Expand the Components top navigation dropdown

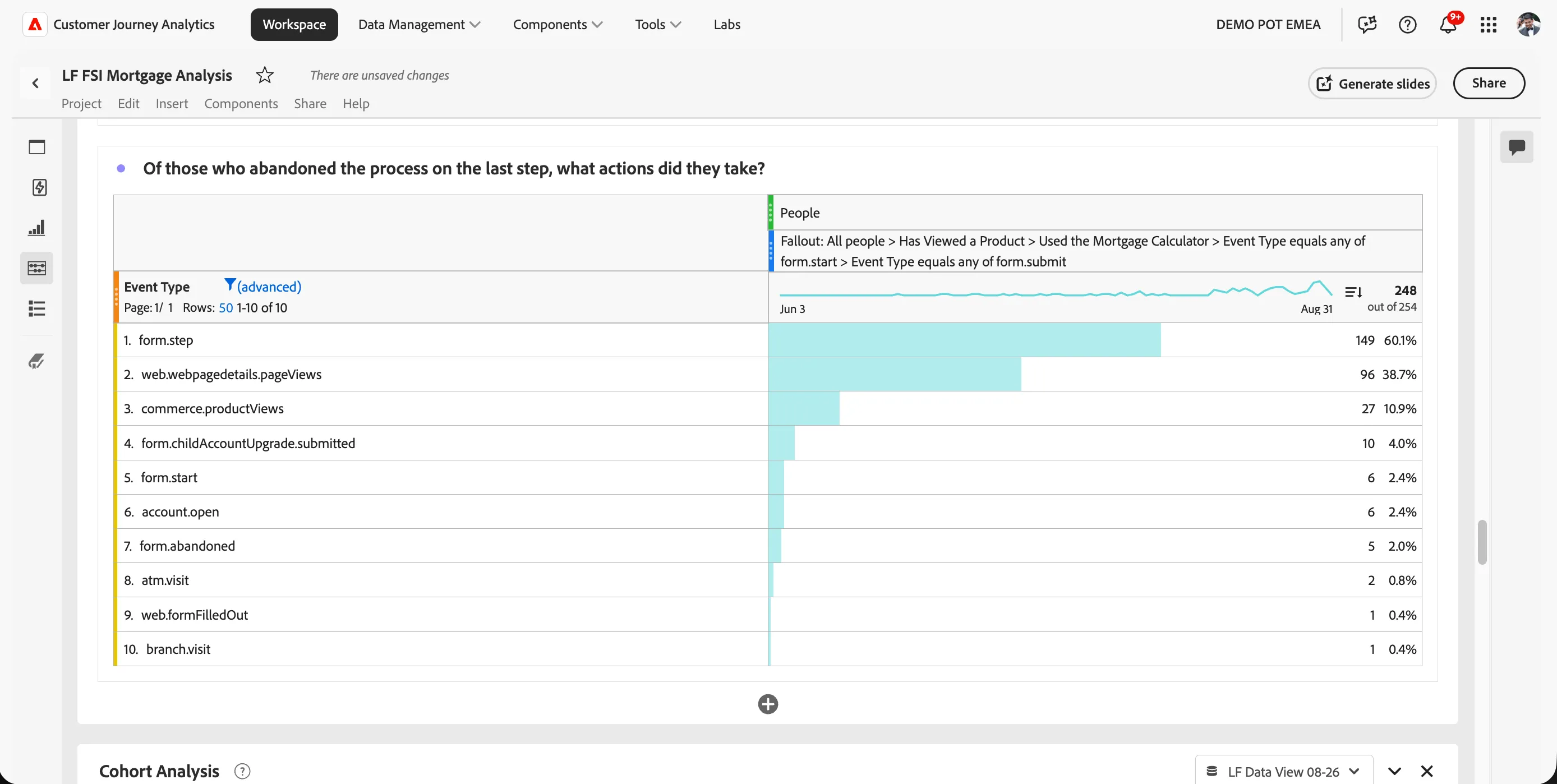pyautogui.click(x=558, y=24)
